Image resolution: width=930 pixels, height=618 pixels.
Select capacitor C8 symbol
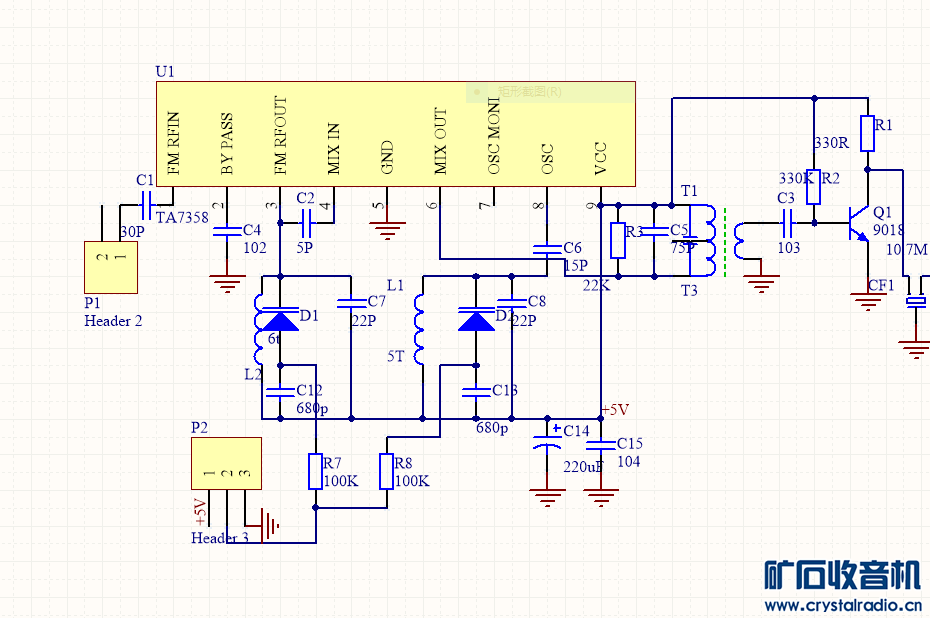pyautogui.click(x=511, y=303)
